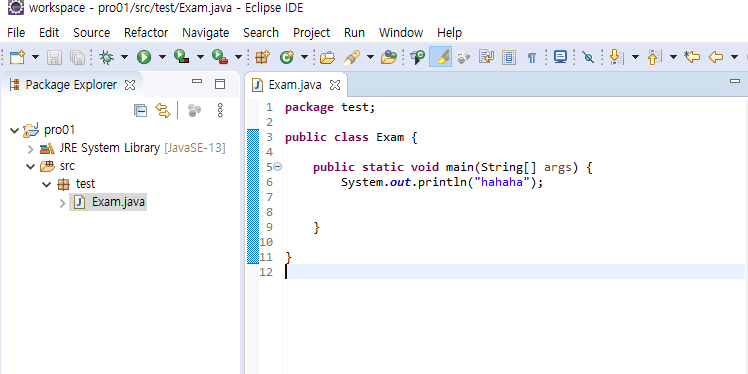Toggle the Link/Pin editor icon
Screen dimensions: 748x374
pos(588,58)
